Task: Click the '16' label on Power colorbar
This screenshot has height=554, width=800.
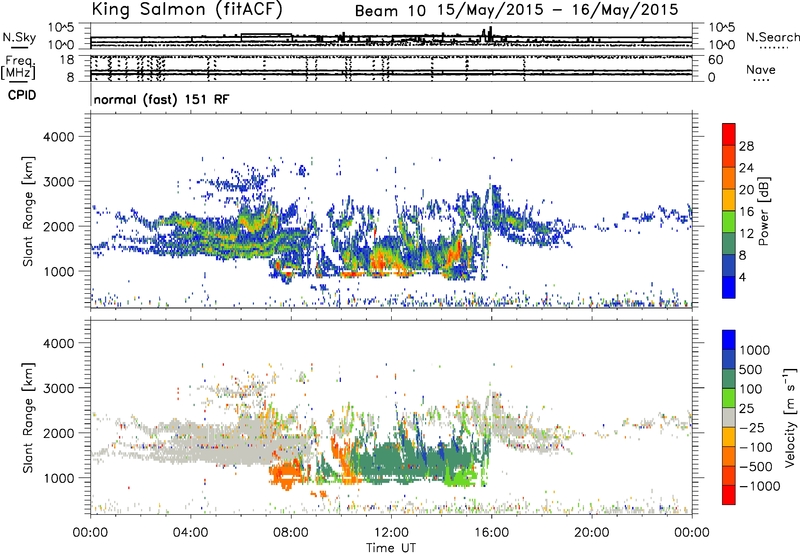Action: click(746, 212)
